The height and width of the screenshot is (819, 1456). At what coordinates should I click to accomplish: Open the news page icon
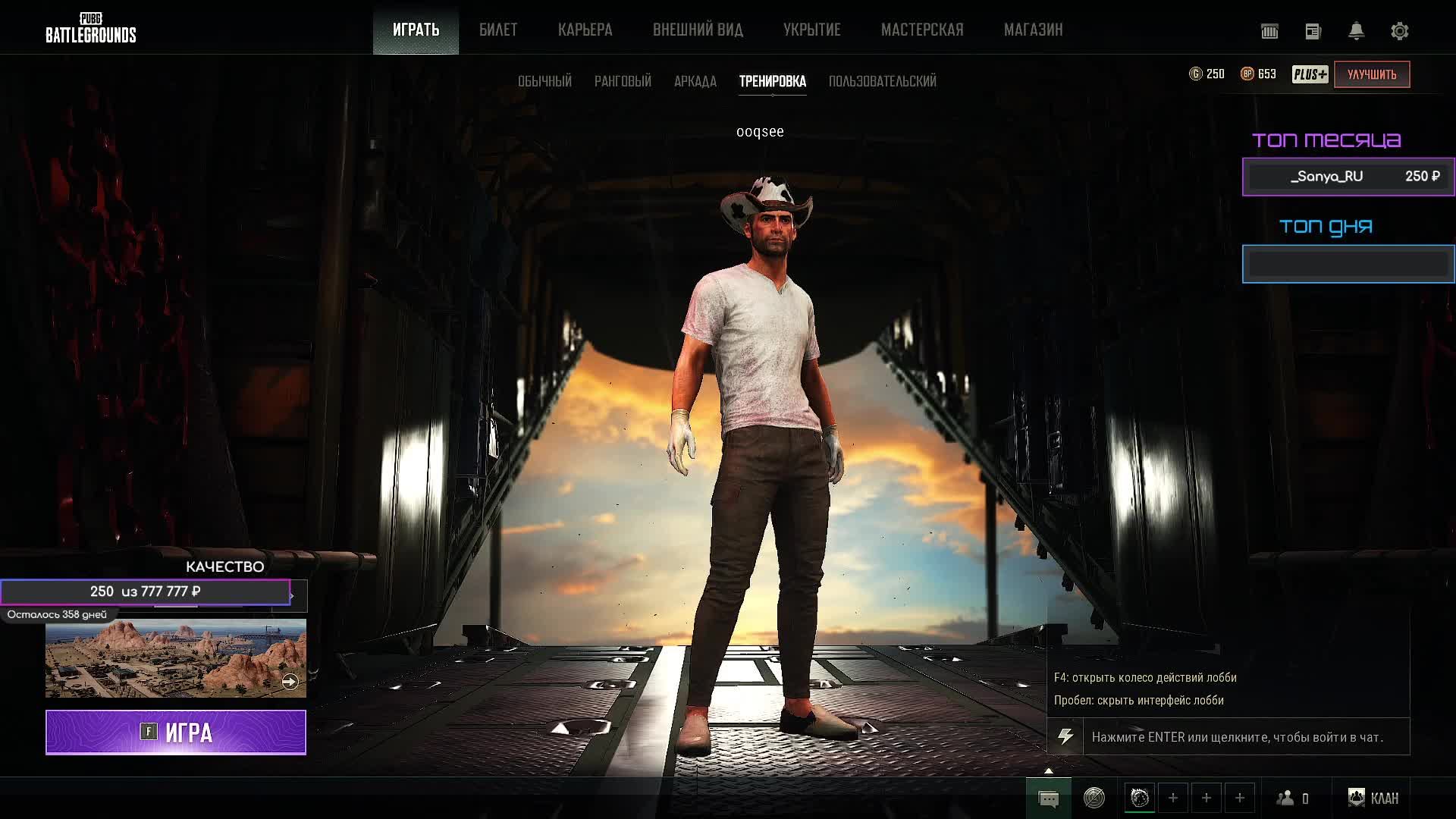tap(1313, 31)
